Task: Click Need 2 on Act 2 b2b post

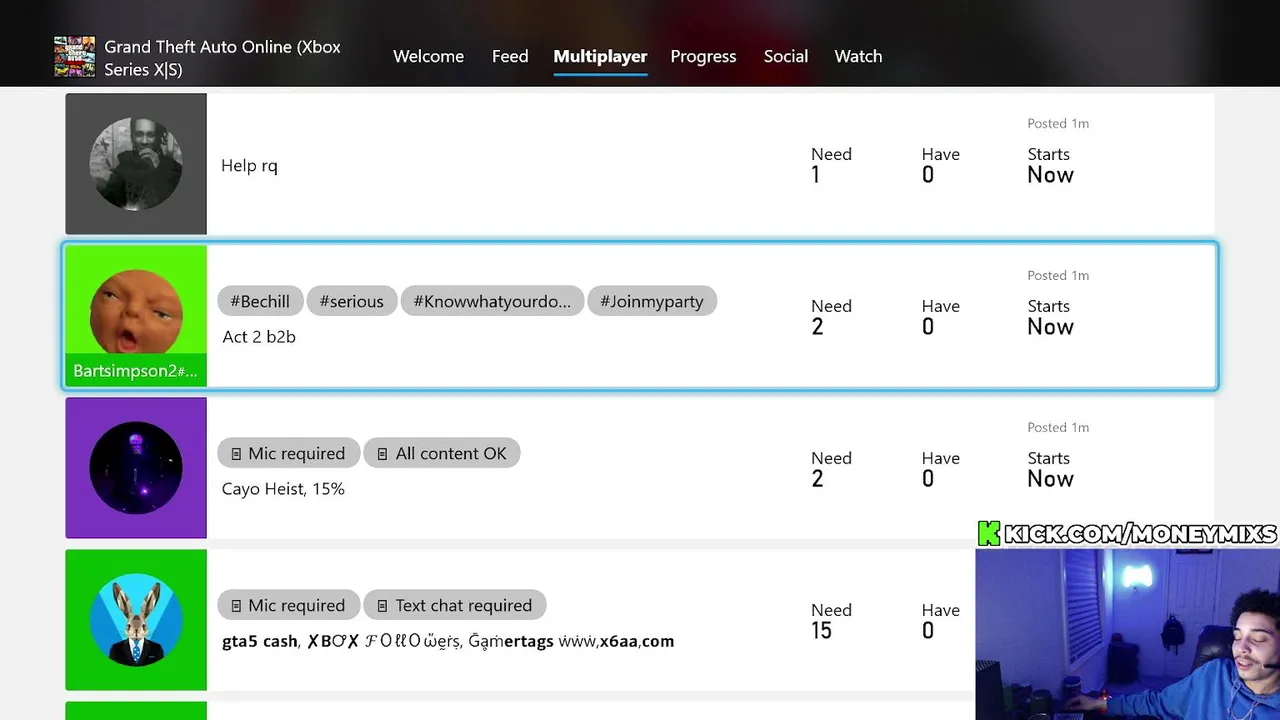Action: 831,317
